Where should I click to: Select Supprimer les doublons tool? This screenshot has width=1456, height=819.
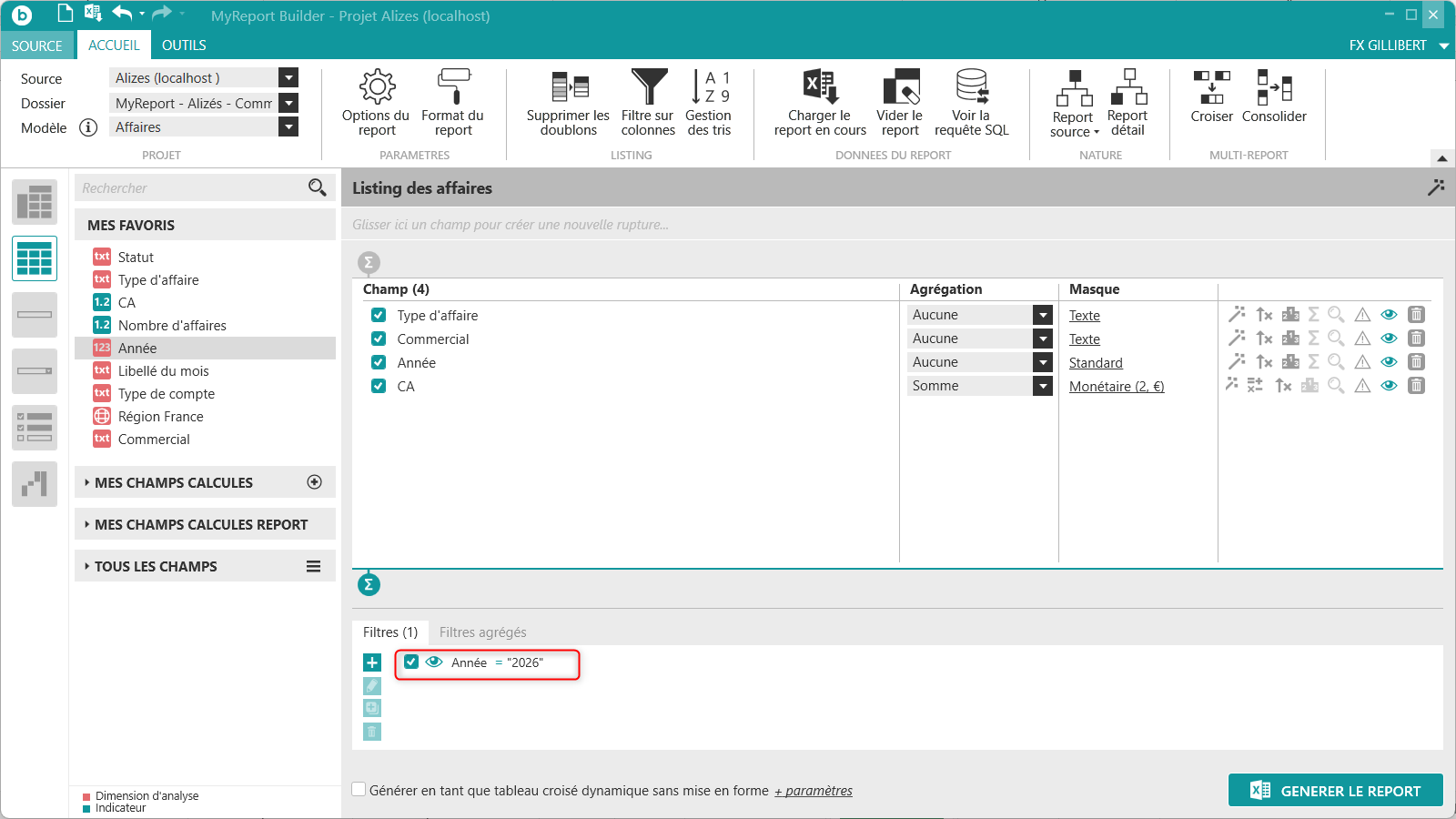tap(568, 103)
